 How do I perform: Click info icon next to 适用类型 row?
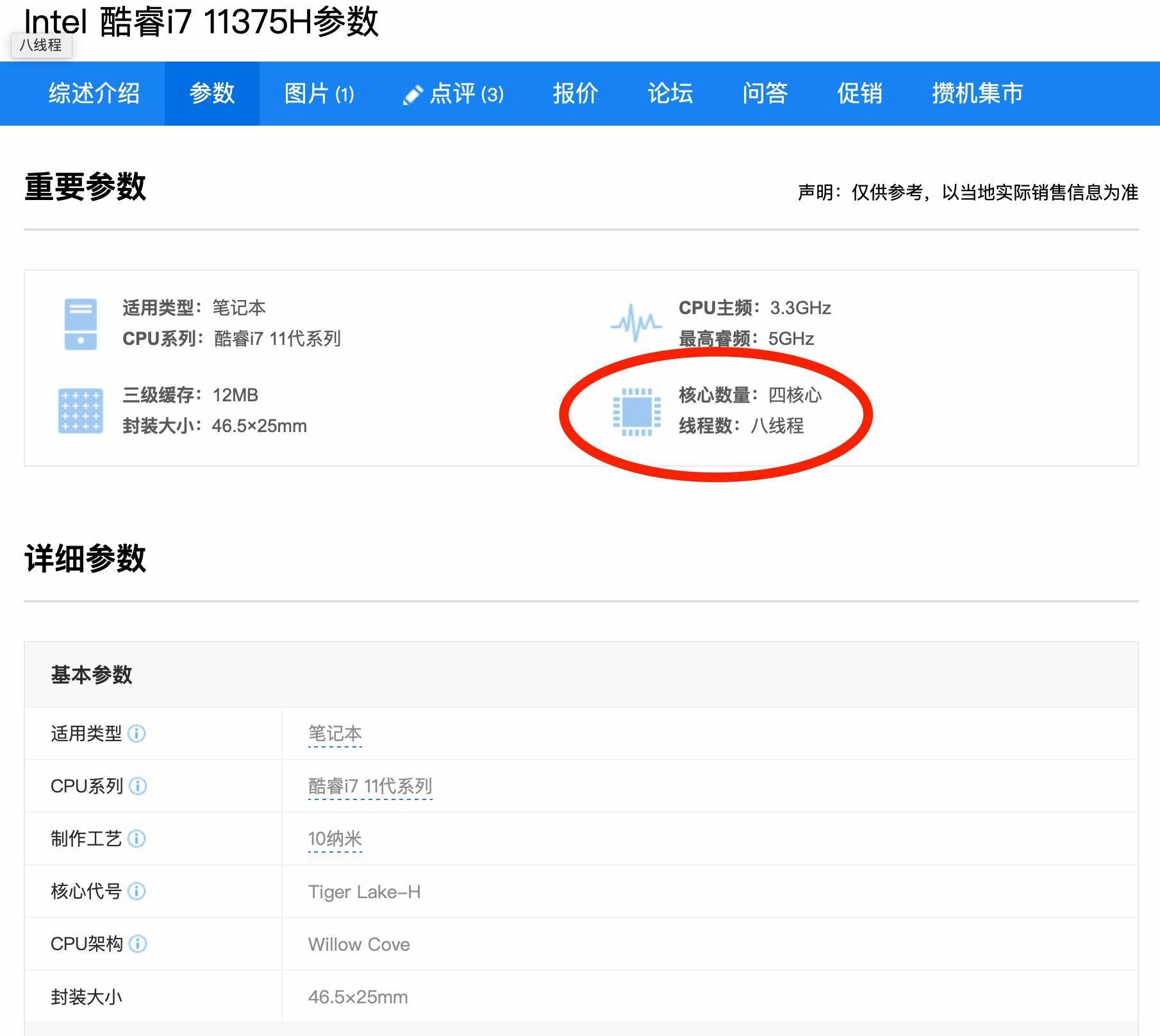[x=137, y=733]
